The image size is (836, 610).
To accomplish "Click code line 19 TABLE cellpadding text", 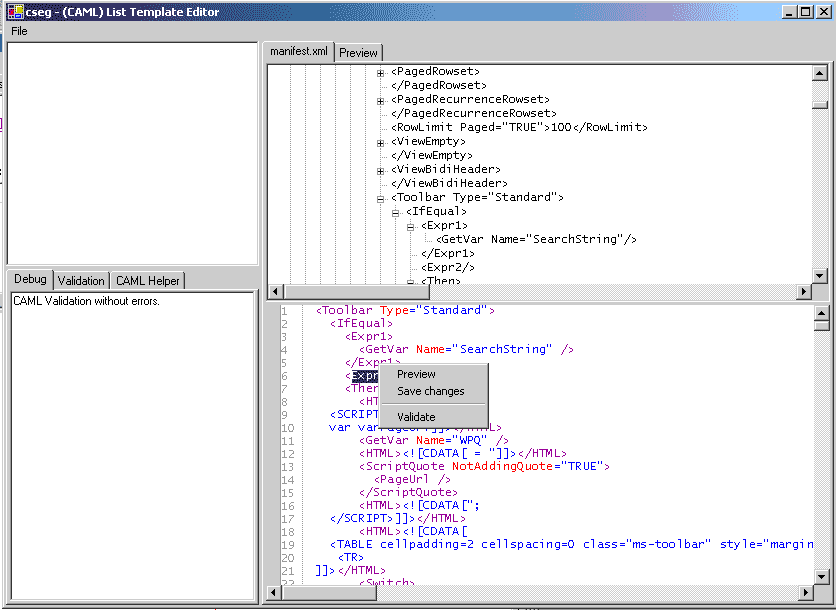I will click(x=572, y=544).
